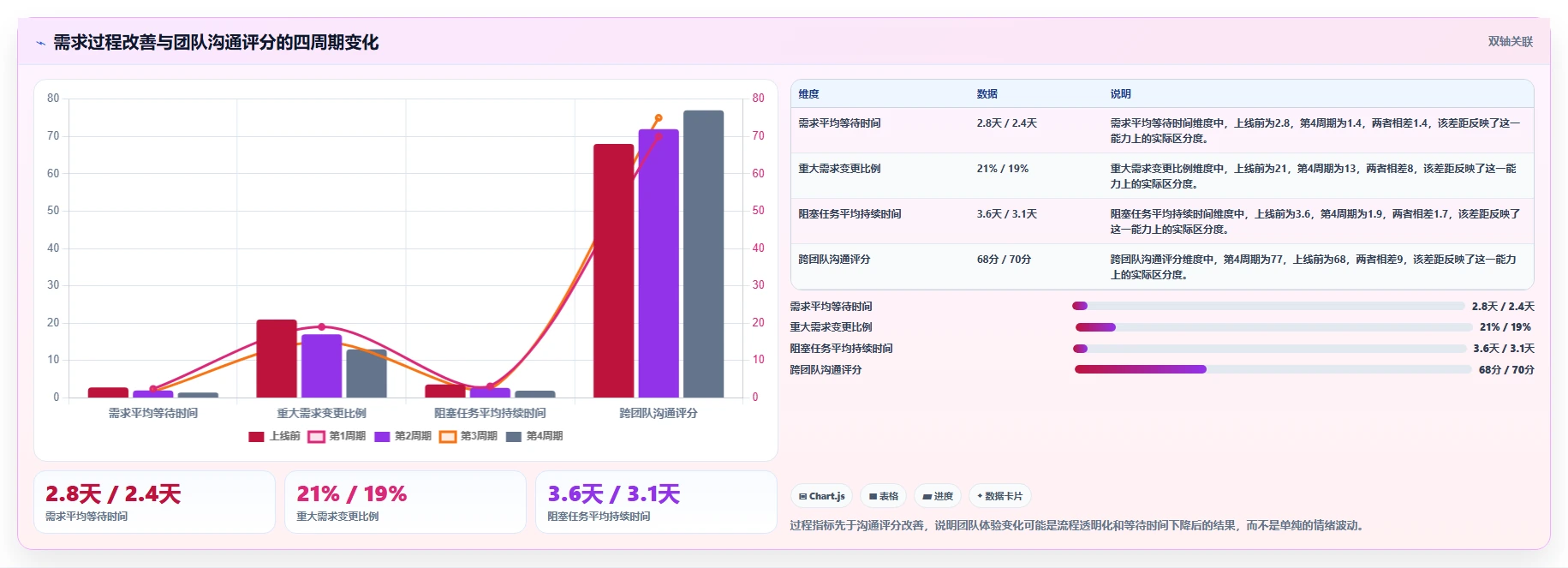Open the 21% / 19% data card
The image size is (1568, 568).
pos(405,502)
